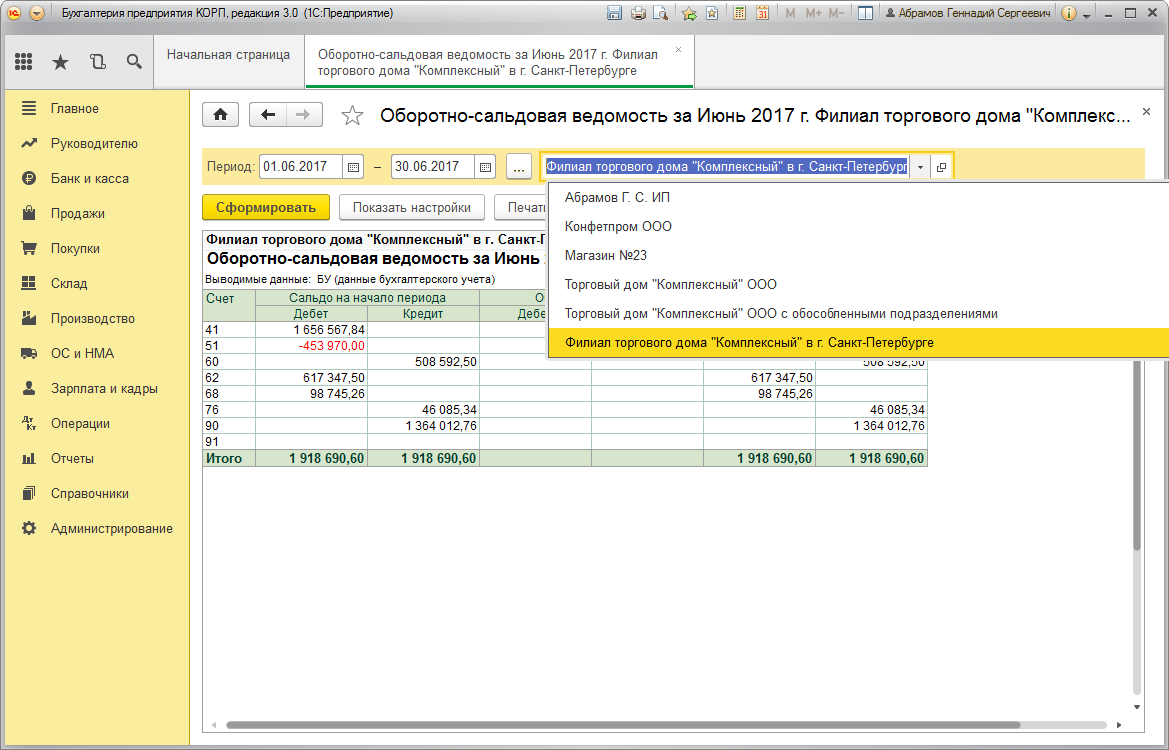Open the ОС и НМА section
The image size is (1169, 750).
coord(82,354)
